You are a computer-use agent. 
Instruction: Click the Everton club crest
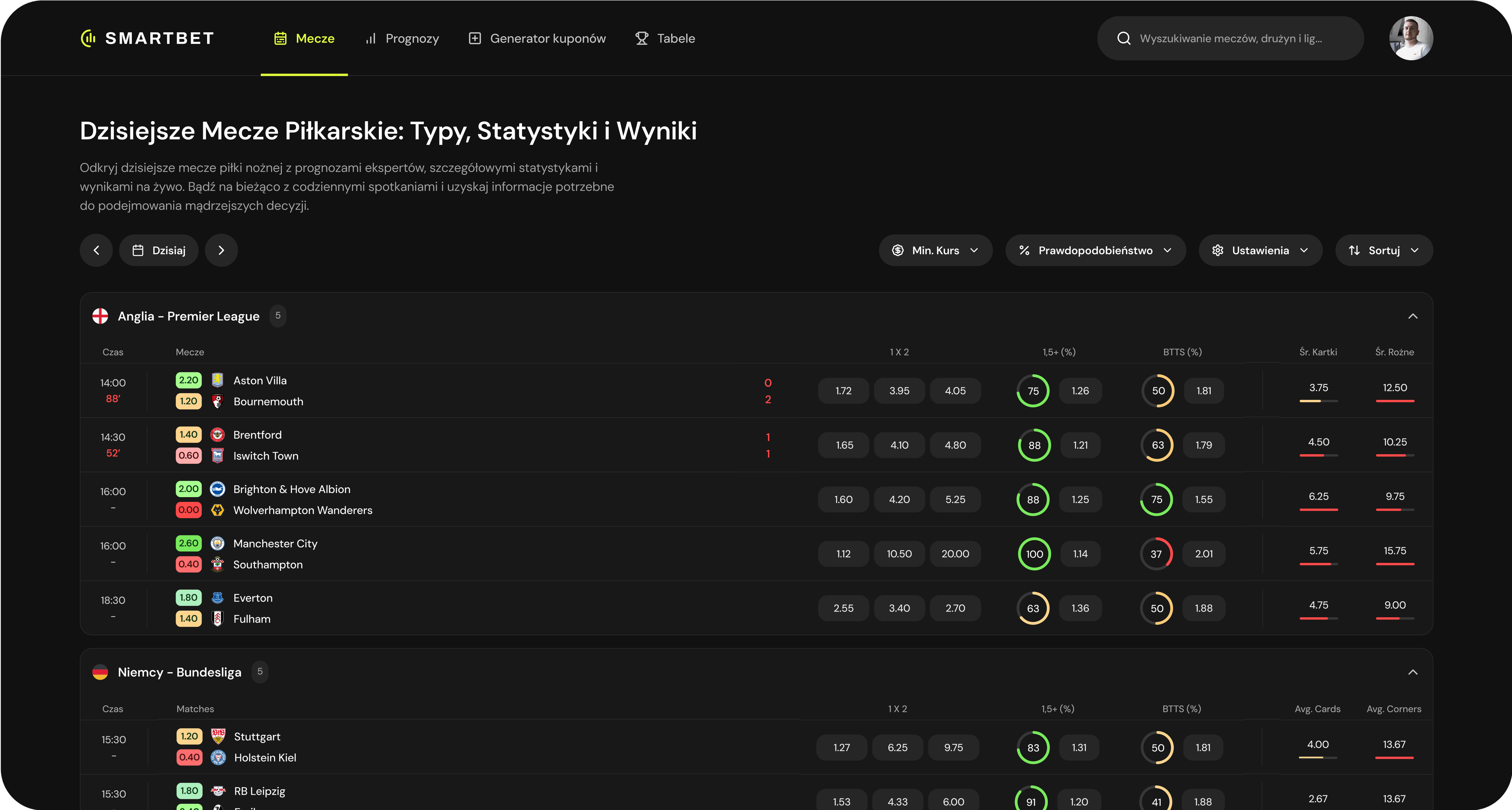coord(217,598)
